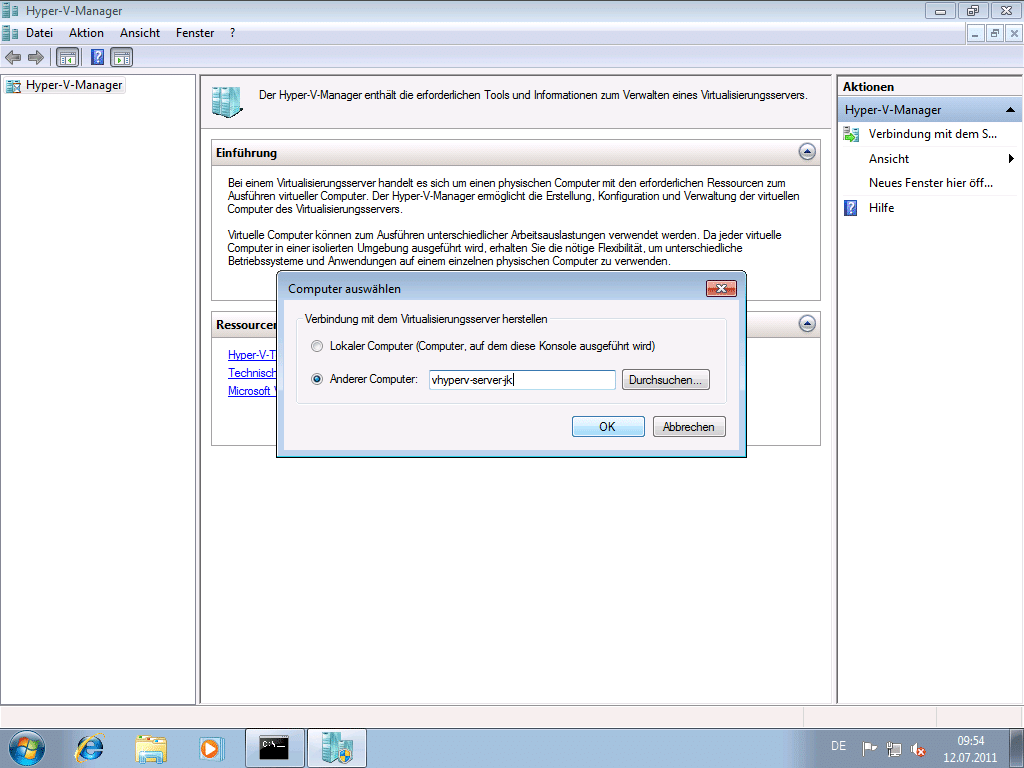Click the blue Help icon in the toolbar
Image resolution: width=1024 pixels, height=768 pixels.
point(98,57)
